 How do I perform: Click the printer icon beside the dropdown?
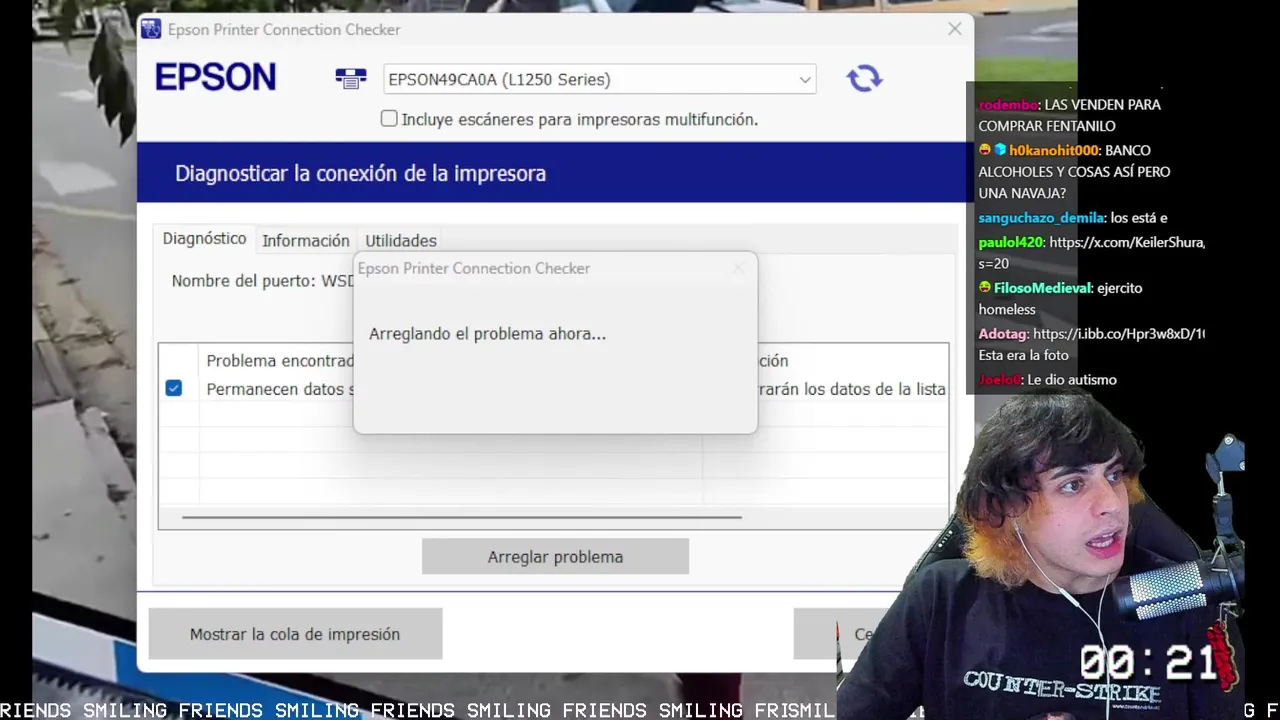350,78
